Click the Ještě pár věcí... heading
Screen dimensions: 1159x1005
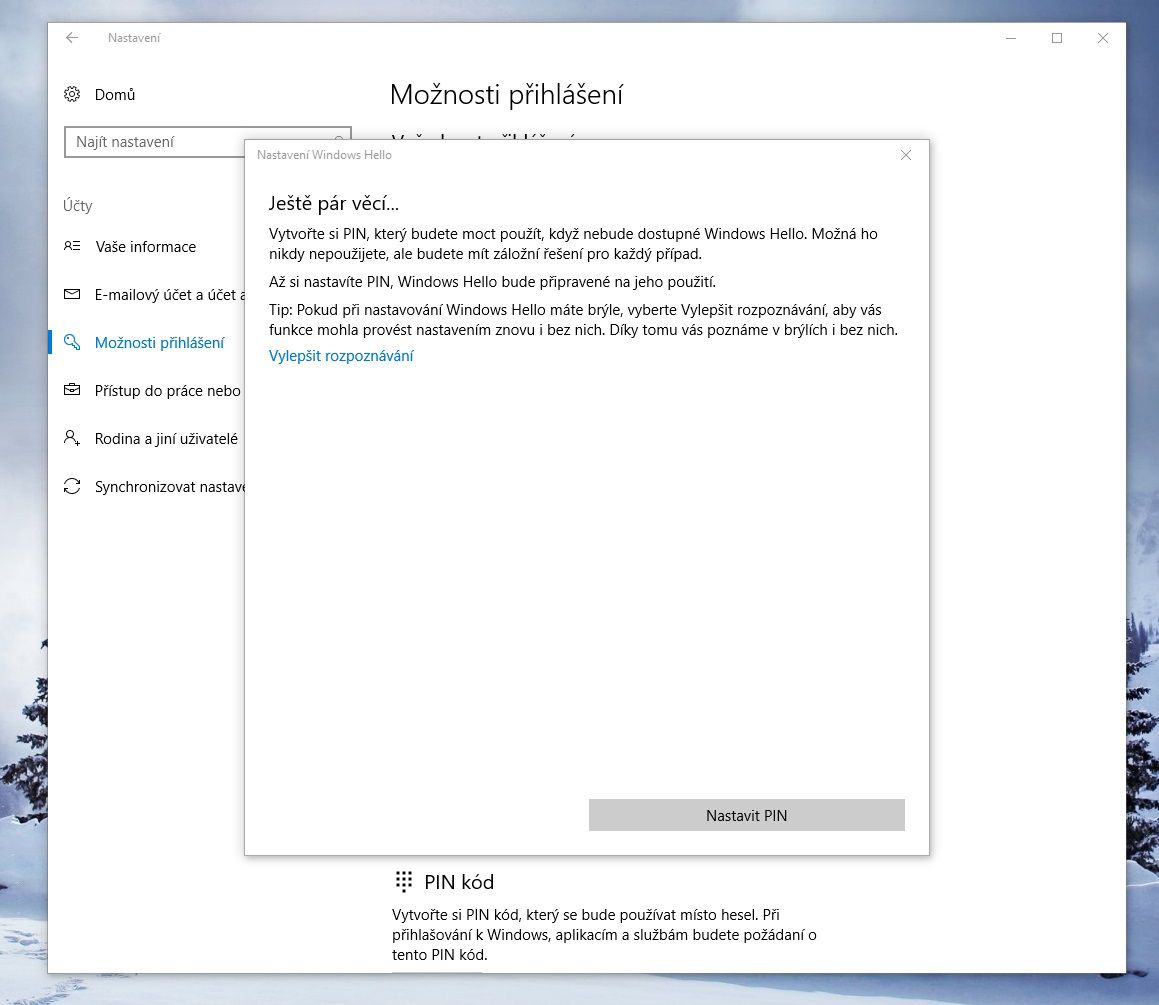click(333, 204)
